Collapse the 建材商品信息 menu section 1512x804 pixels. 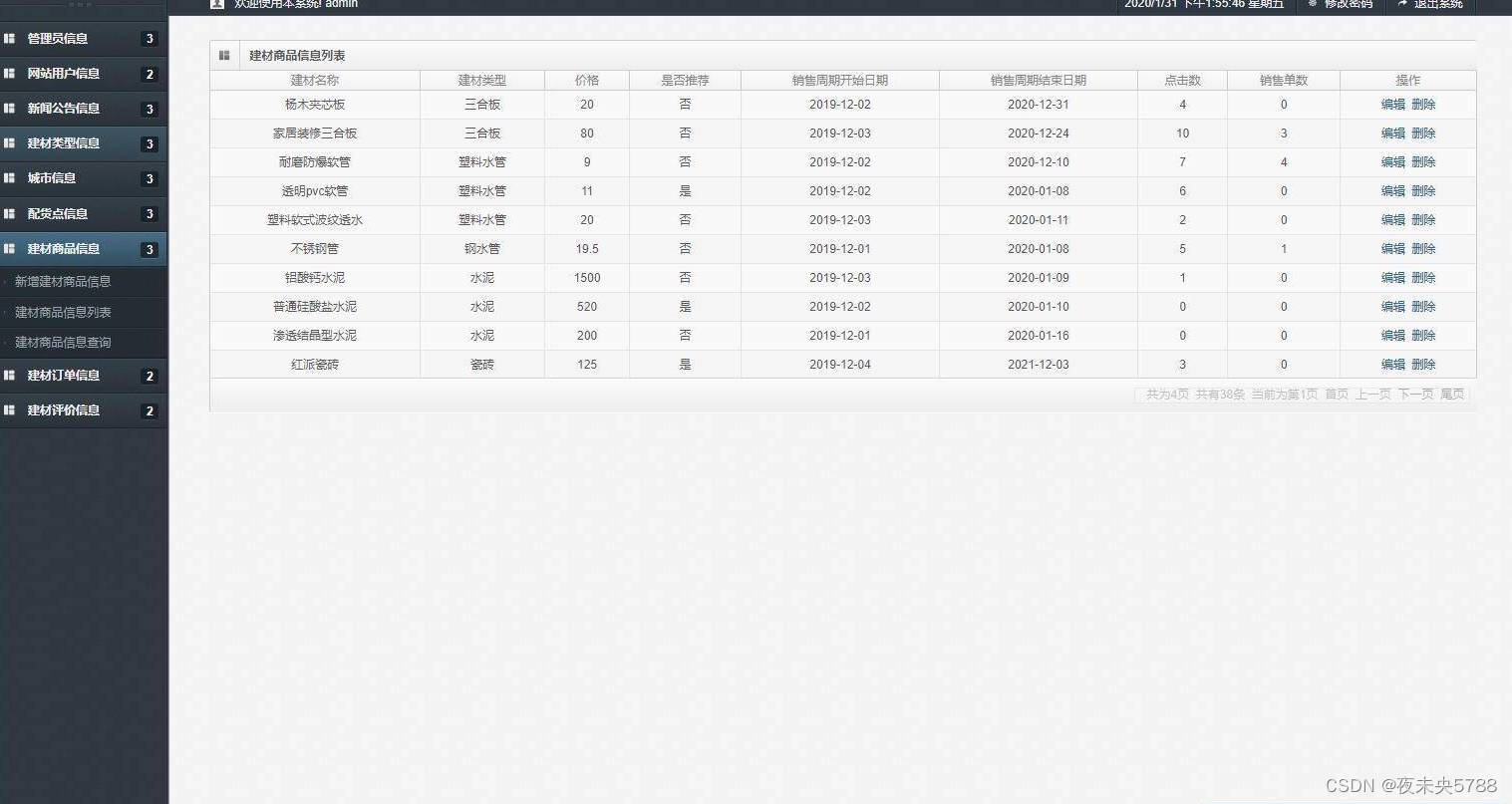click(84, 249)
